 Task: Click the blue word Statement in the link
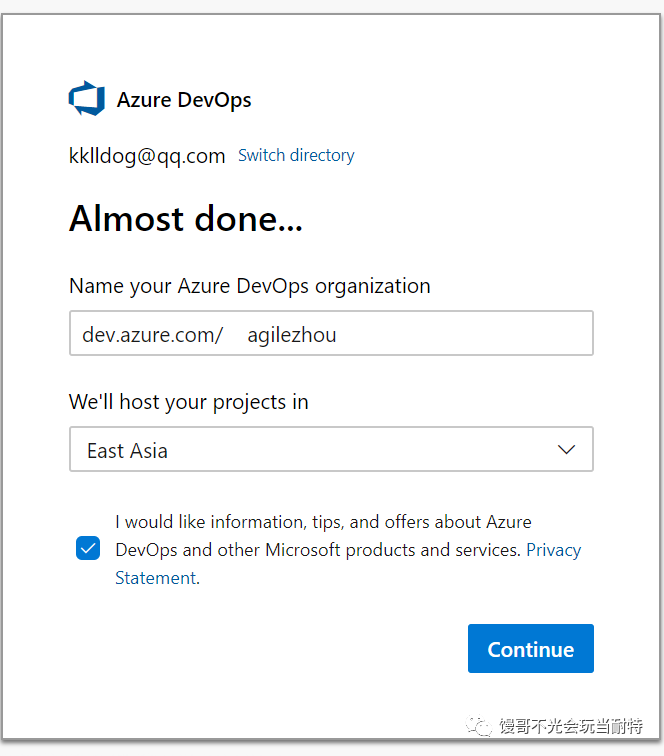tap(156, 578)
